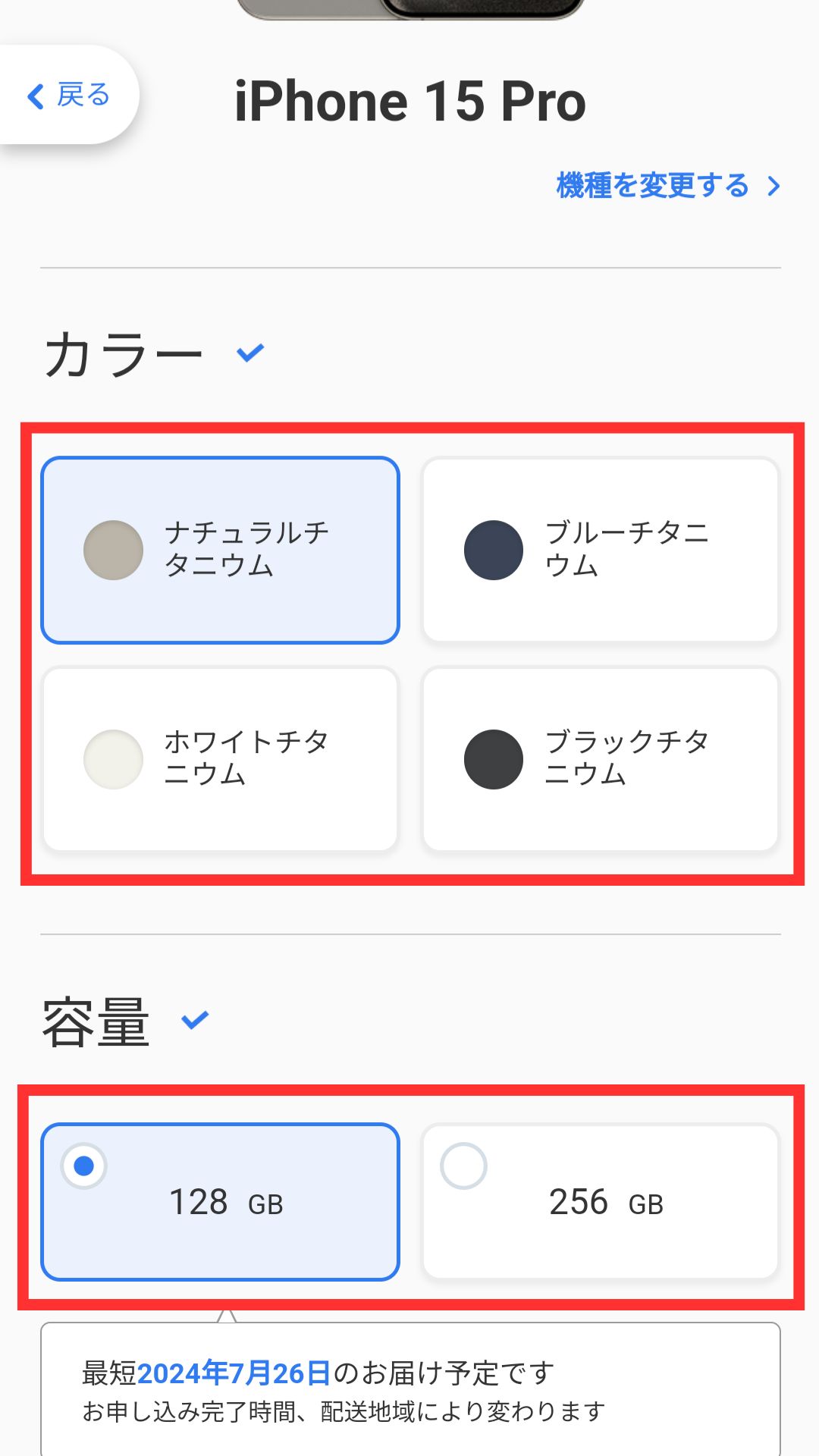Click the chevron right of 機種を変更する

pos(773,187)
